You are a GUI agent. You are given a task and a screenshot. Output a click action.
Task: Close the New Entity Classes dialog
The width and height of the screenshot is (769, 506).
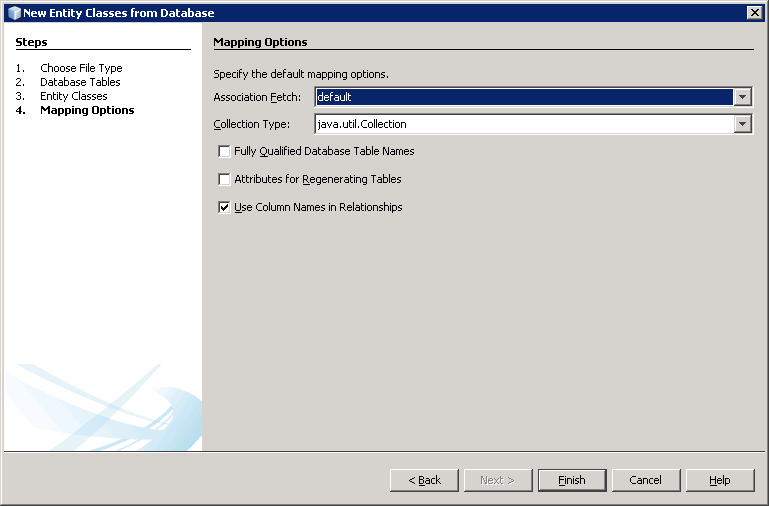point(754,13)
